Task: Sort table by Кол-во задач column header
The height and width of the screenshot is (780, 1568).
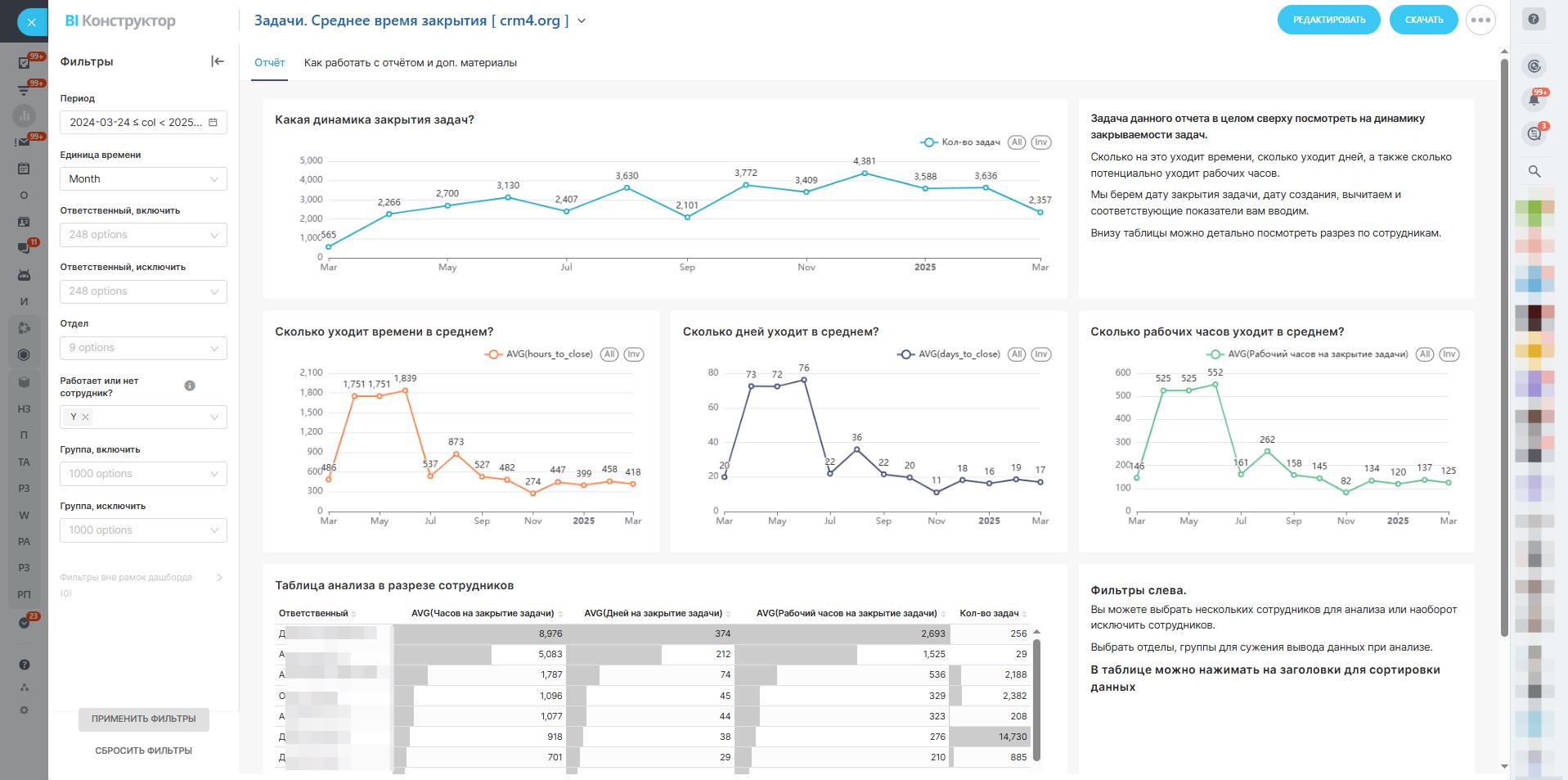Action: click(989, 613)
